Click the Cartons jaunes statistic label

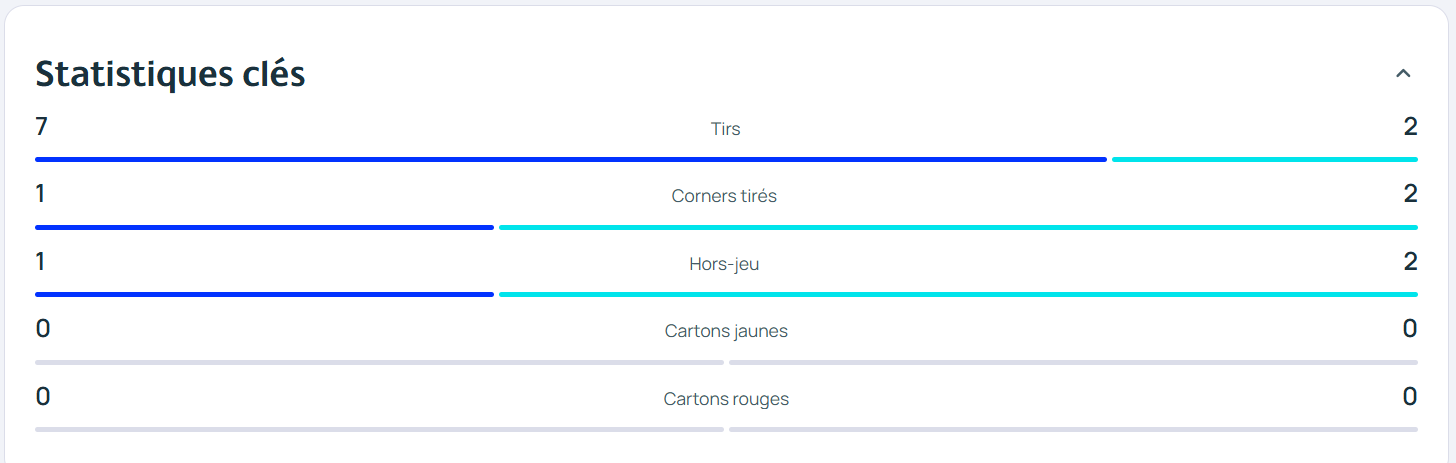pyautogui.click(x=726, y=331)
